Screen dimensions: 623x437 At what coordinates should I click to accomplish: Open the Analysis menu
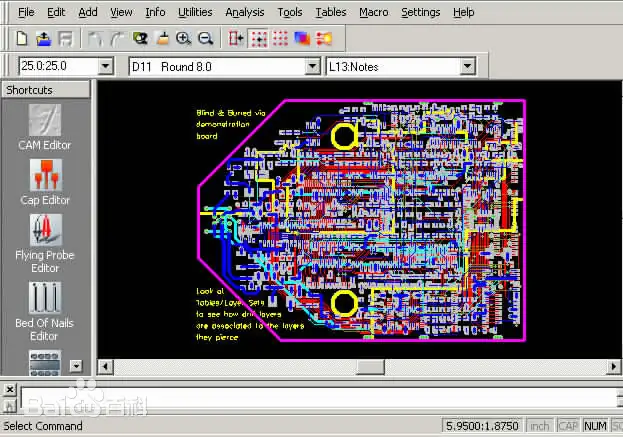pos(245,12)
